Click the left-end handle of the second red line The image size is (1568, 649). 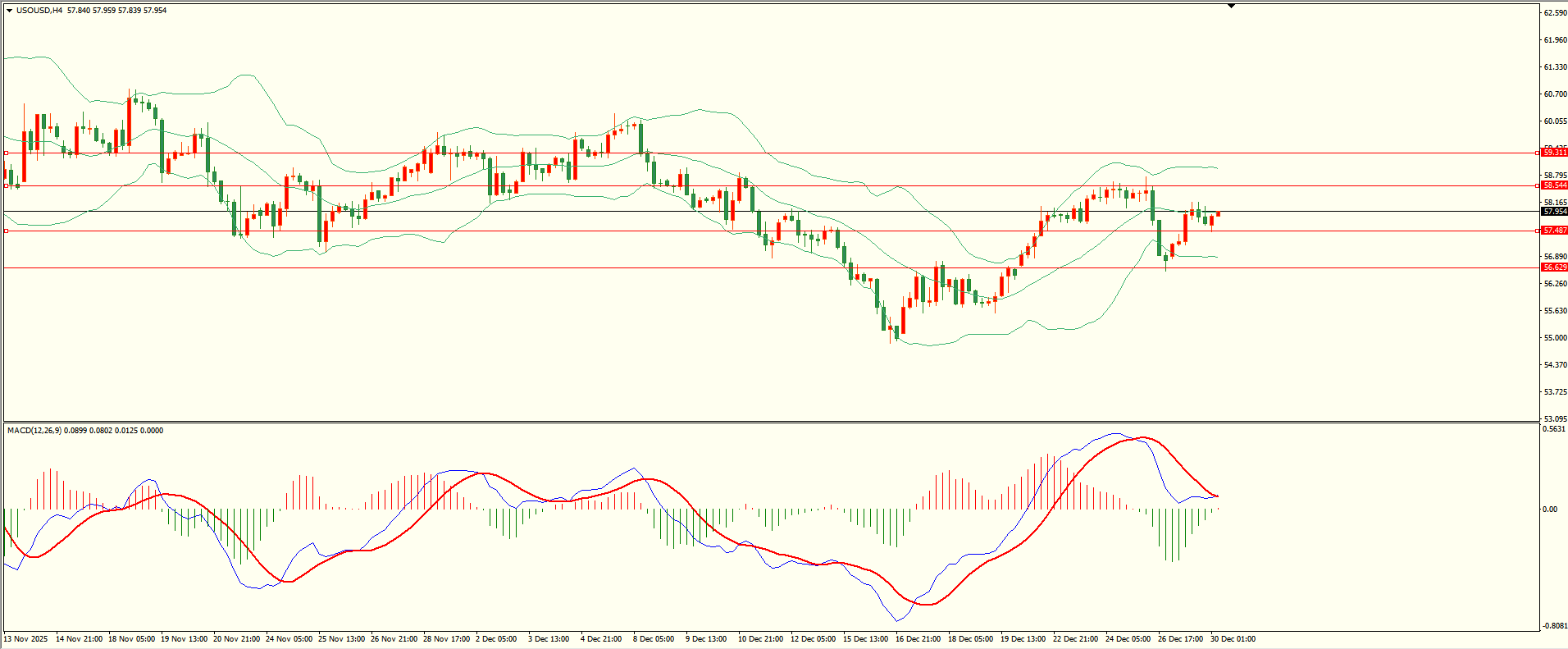(7, 185)
